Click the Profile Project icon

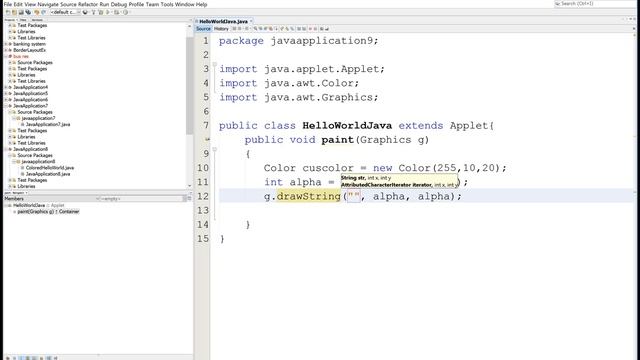coord(125,12)
